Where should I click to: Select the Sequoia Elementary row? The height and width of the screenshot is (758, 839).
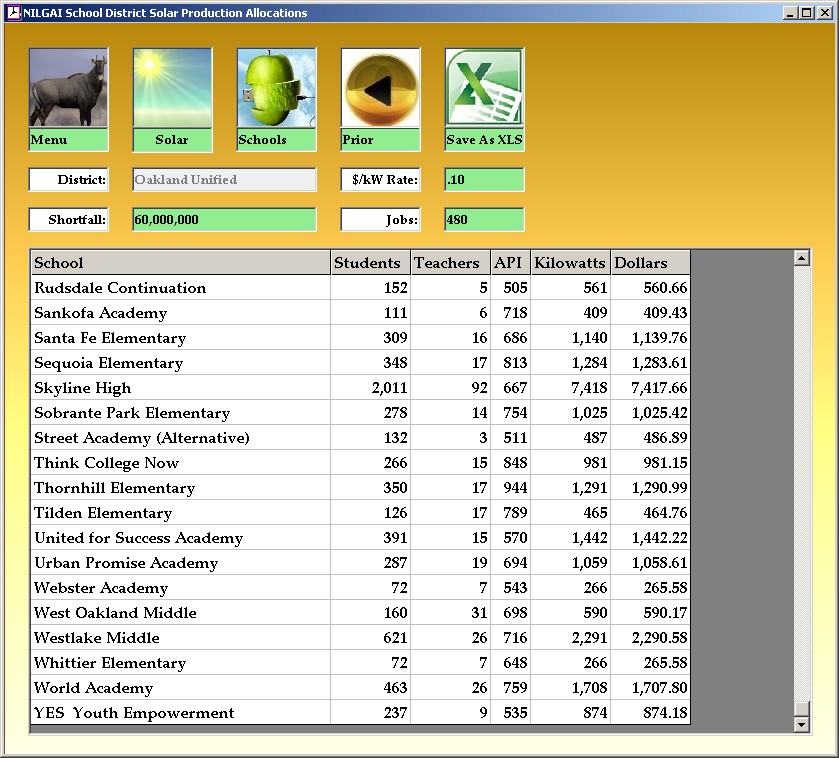361,363
